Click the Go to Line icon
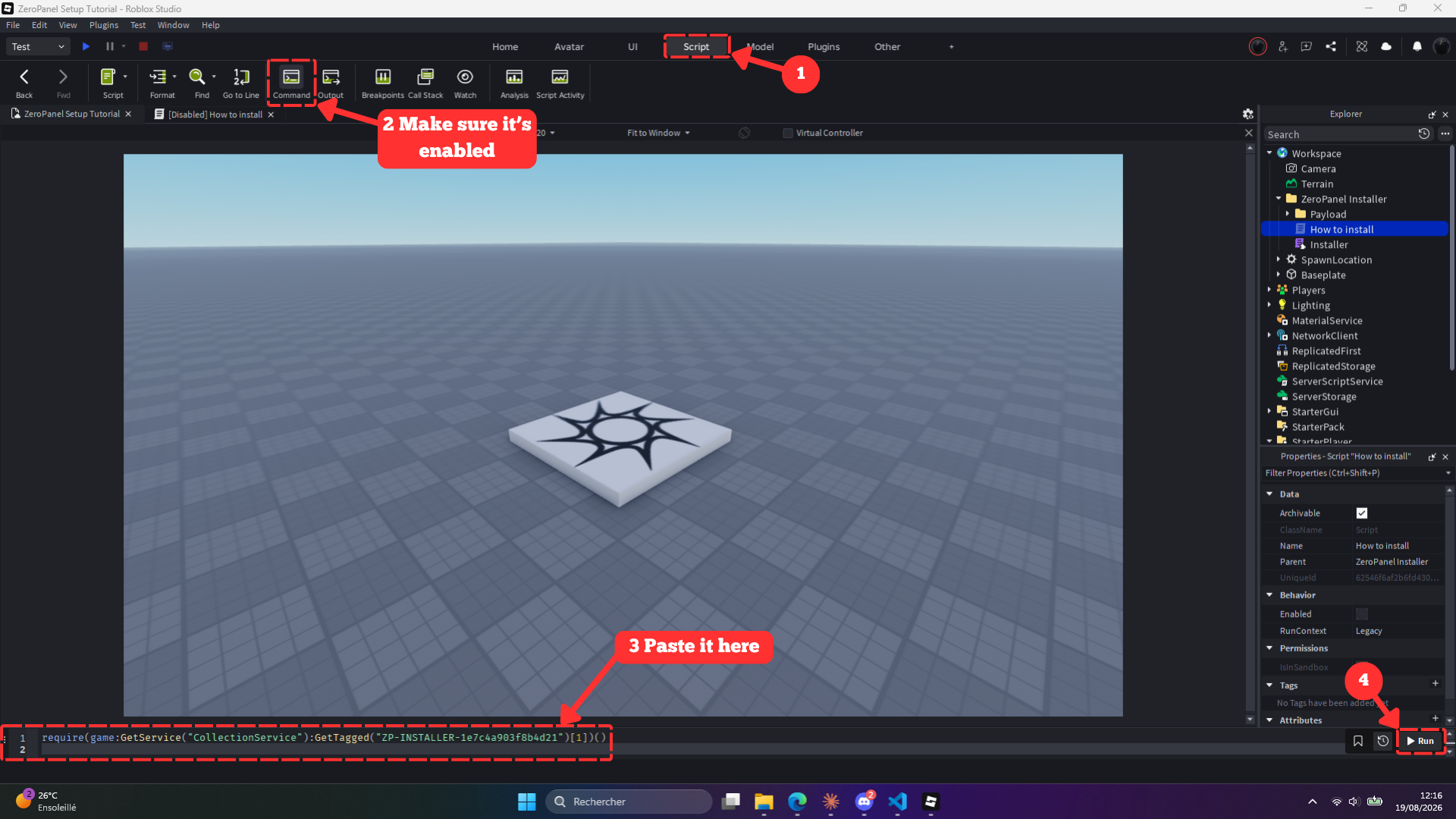This screenshot has width=1456, height=819. 241,77
